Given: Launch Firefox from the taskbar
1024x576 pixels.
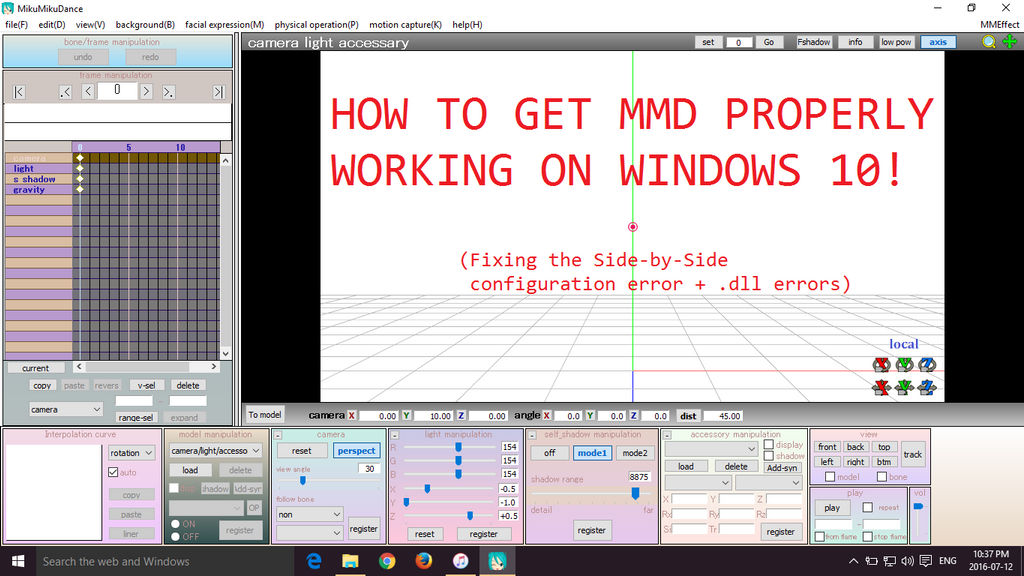Looking at the screenshot, I should click(x=424, y=561).
